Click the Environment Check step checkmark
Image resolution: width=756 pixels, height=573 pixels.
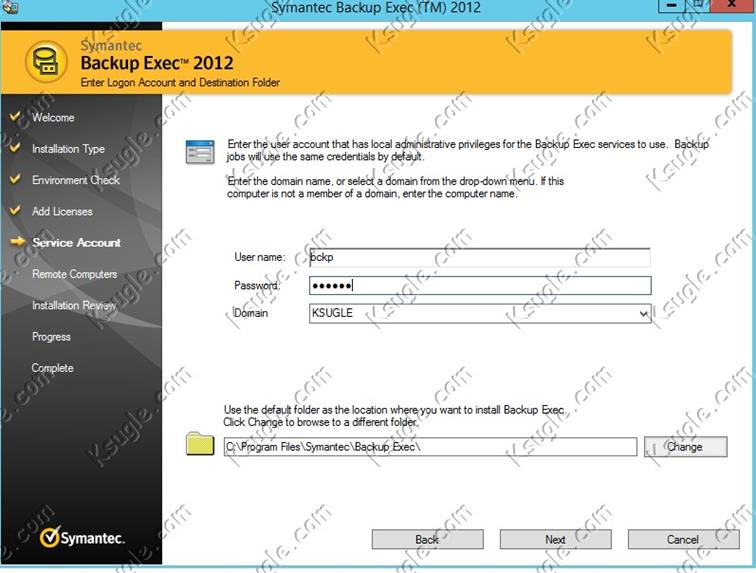click(15, 179)
